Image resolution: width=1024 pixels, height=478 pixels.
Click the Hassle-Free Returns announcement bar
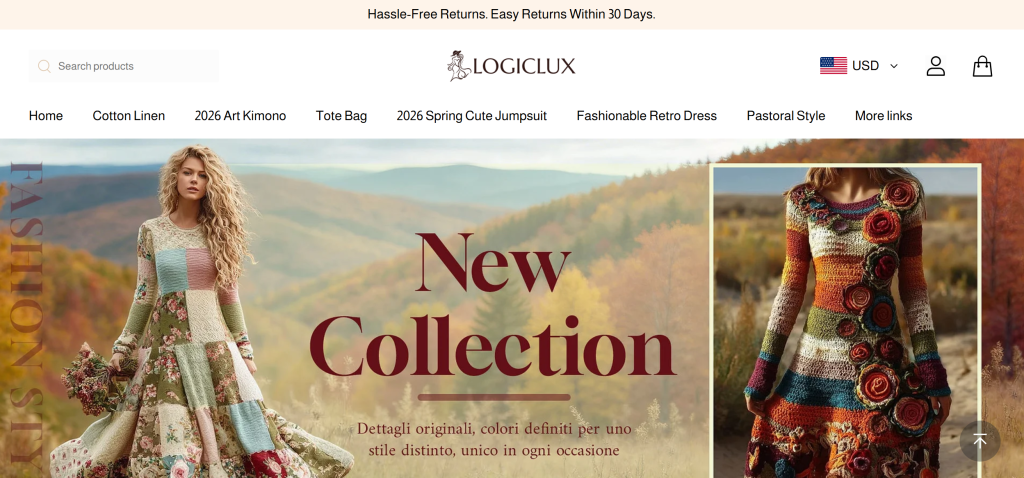(x=512, y=14)
